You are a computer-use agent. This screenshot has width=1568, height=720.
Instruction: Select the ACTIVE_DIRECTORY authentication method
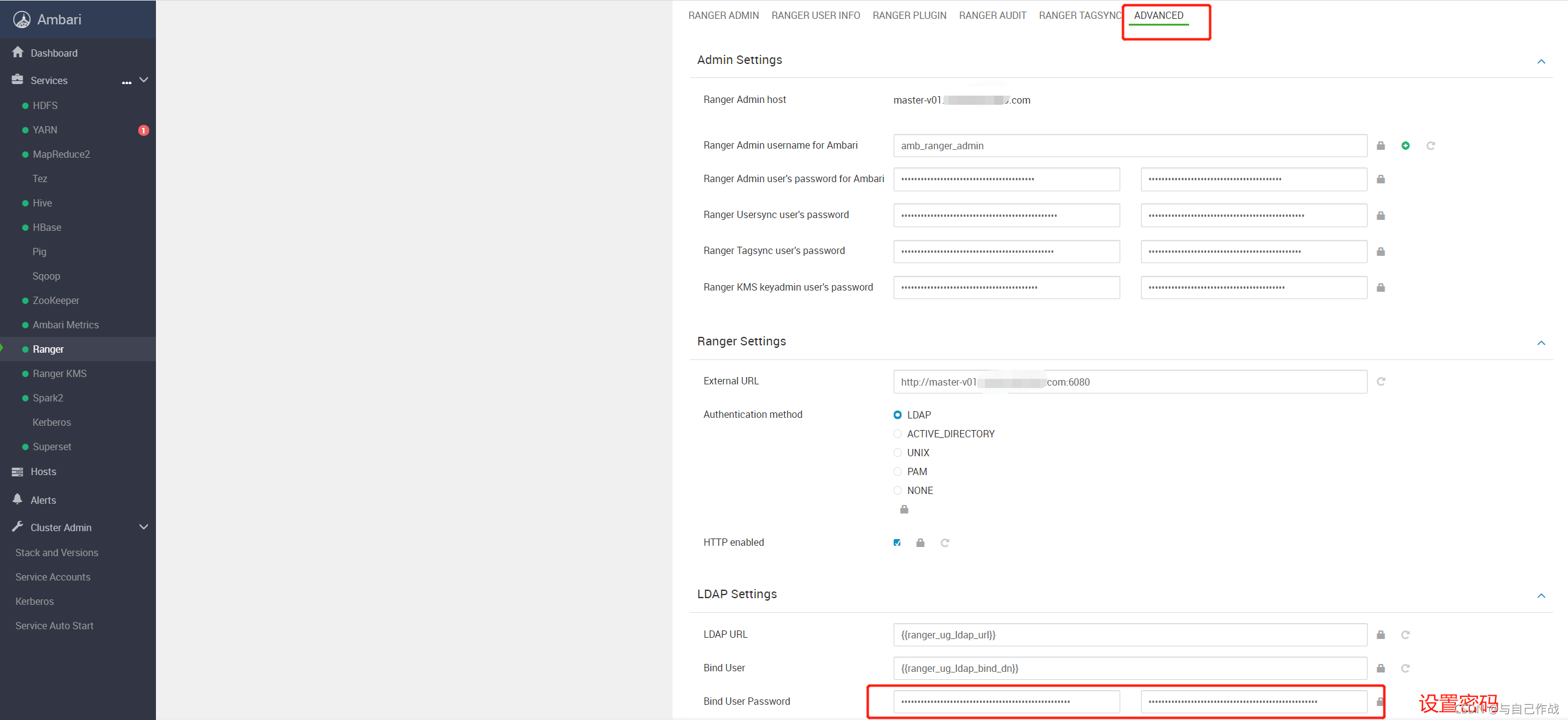[x=897, y=434]
